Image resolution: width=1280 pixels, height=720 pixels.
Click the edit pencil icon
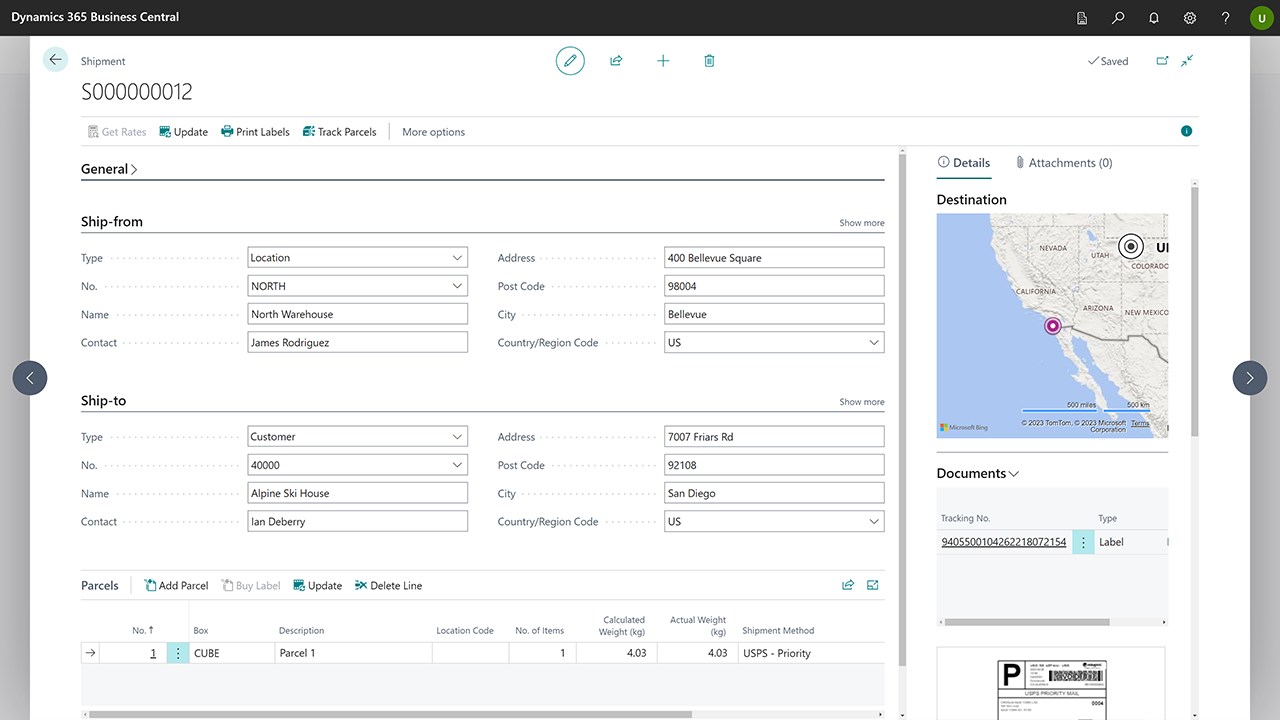coord(570,61)
